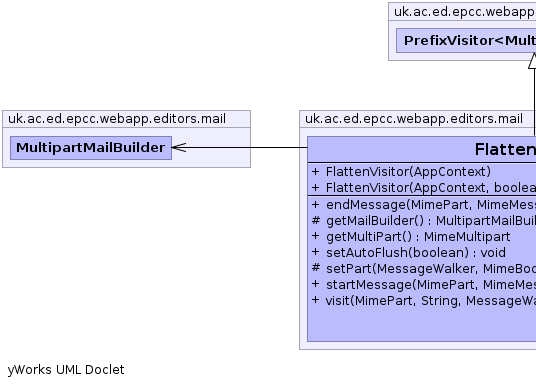Click the PrefixVisitor class box
Image resolution: width=536 pixels, height=387 pixels.
coord(466,41)
